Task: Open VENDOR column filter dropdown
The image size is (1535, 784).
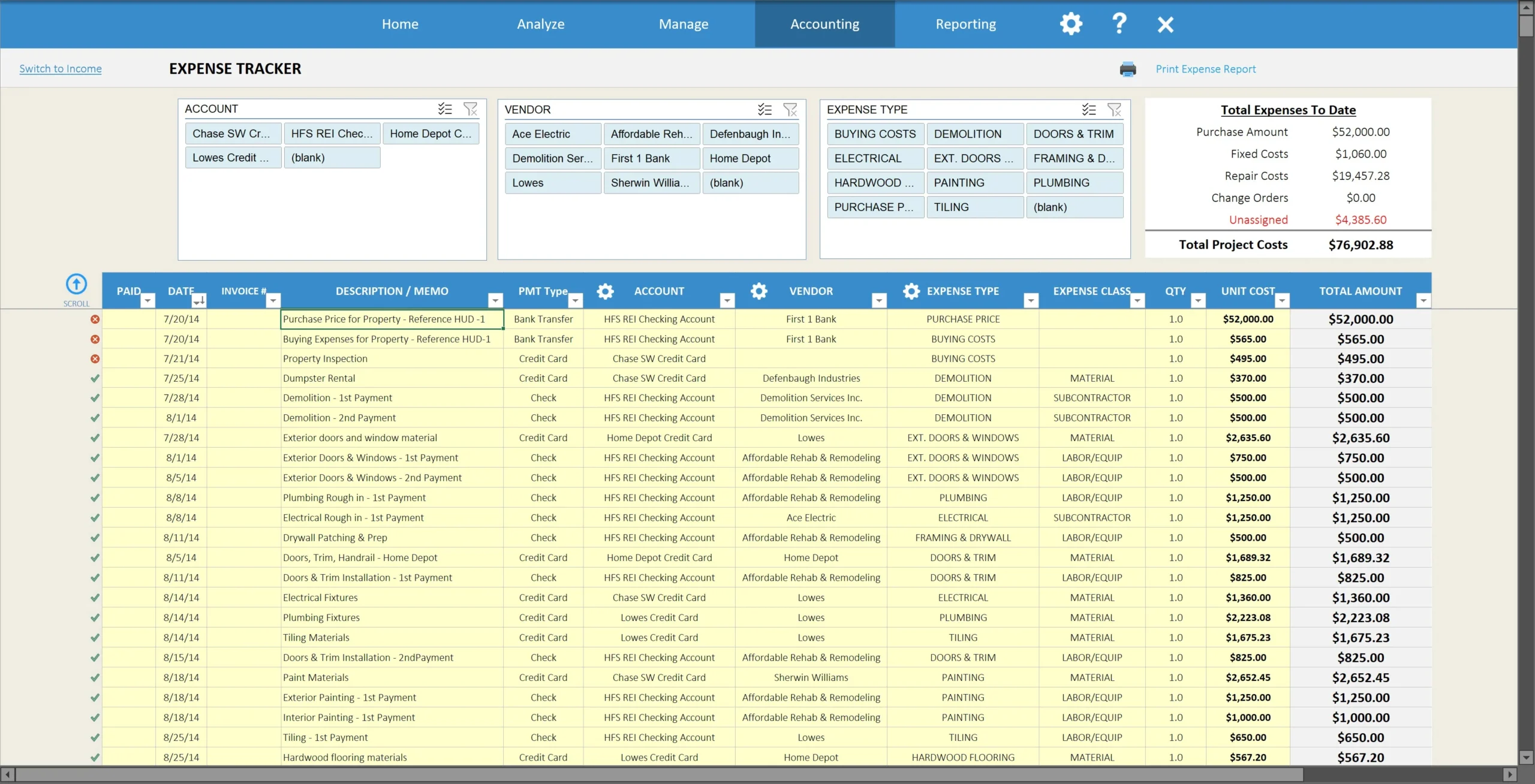Action: tap(879, 300)
